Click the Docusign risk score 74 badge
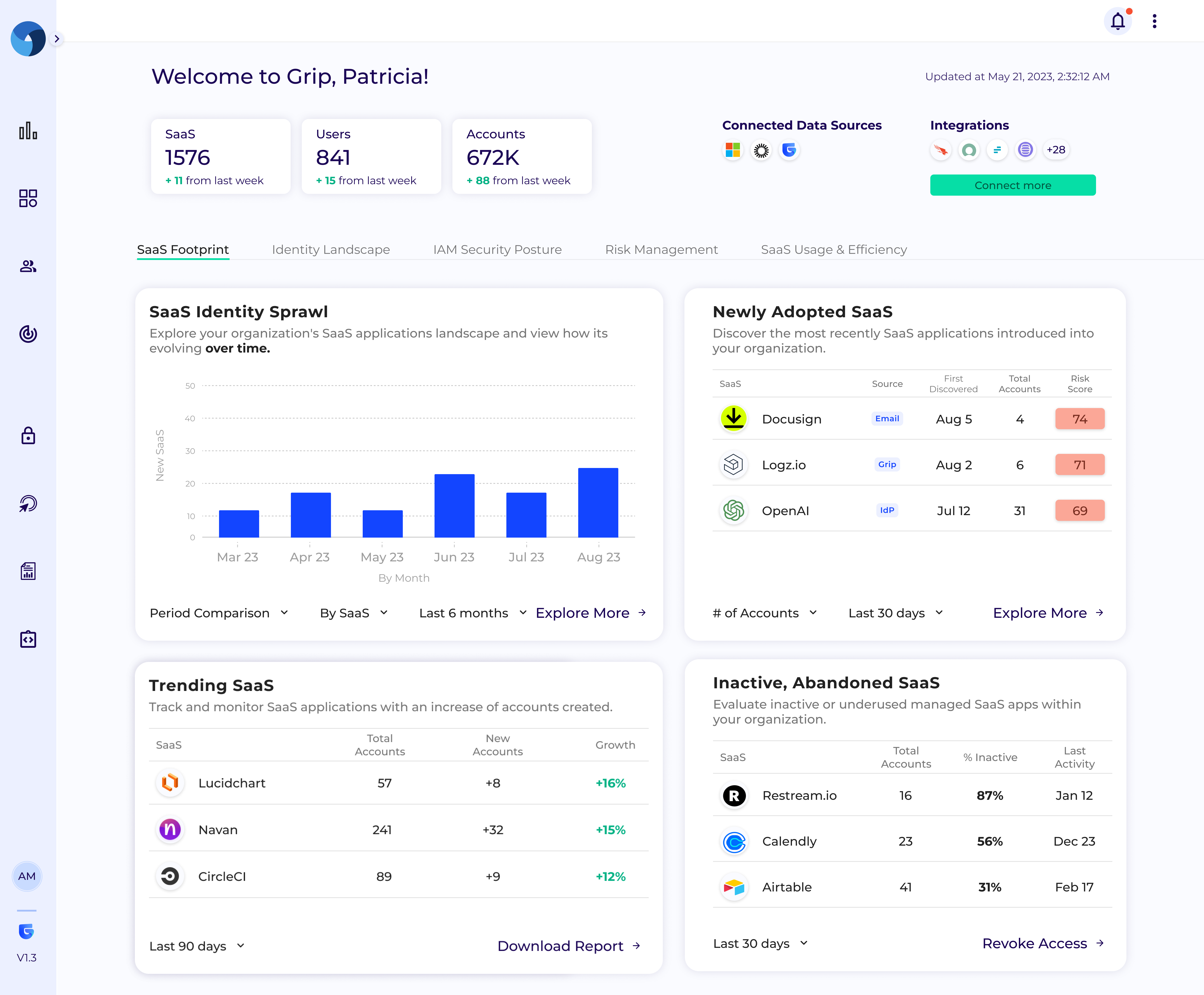The height and width of the screenshot is (995, 1204). 1080,419
